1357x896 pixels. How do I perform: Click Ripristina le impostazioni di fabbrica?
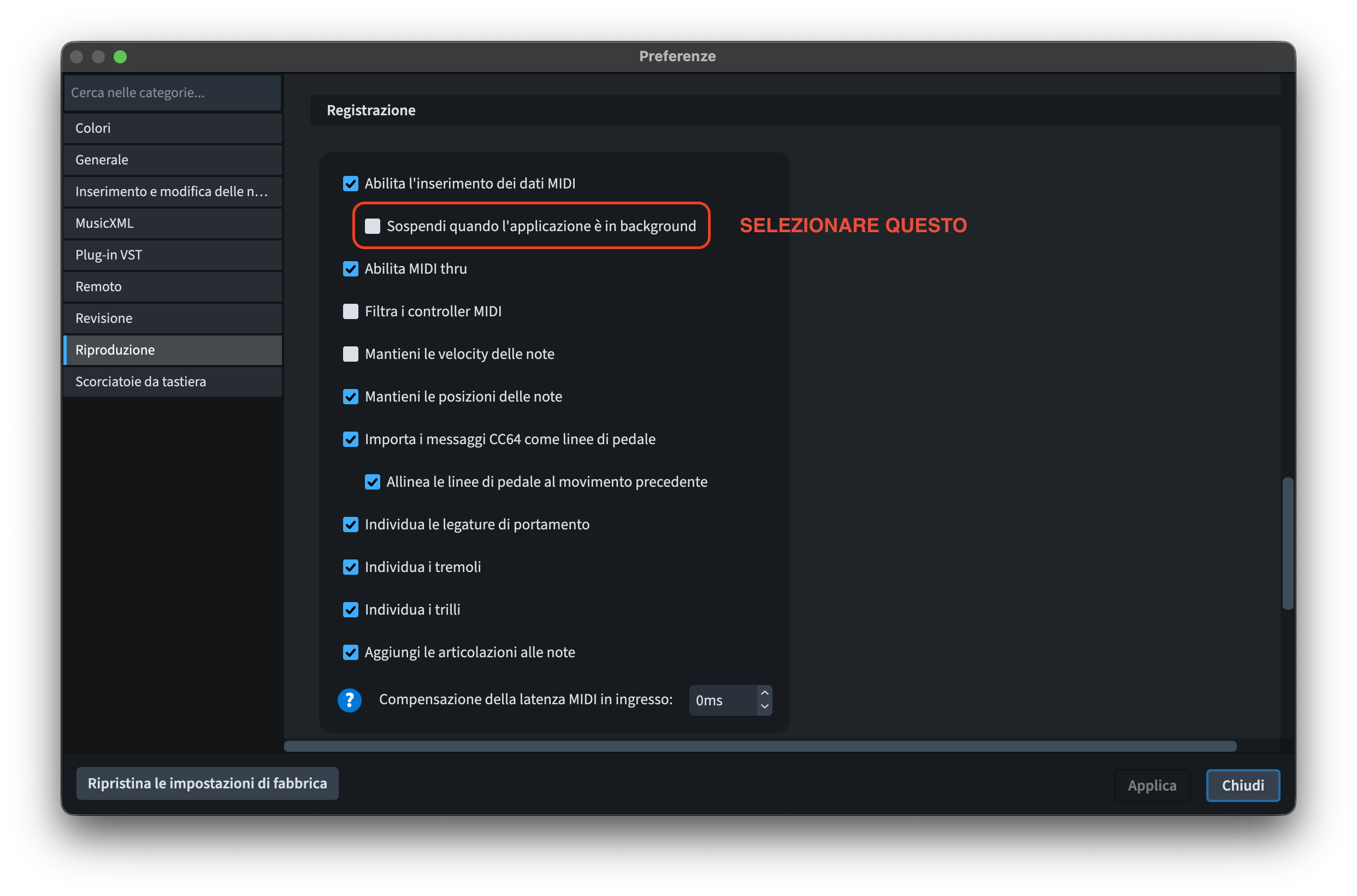(x=207, y=783)
